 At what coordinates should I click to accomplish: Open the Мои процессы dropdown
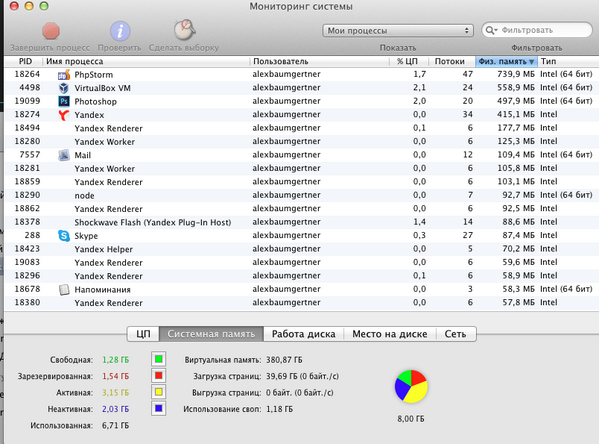[x=398, y=31]
